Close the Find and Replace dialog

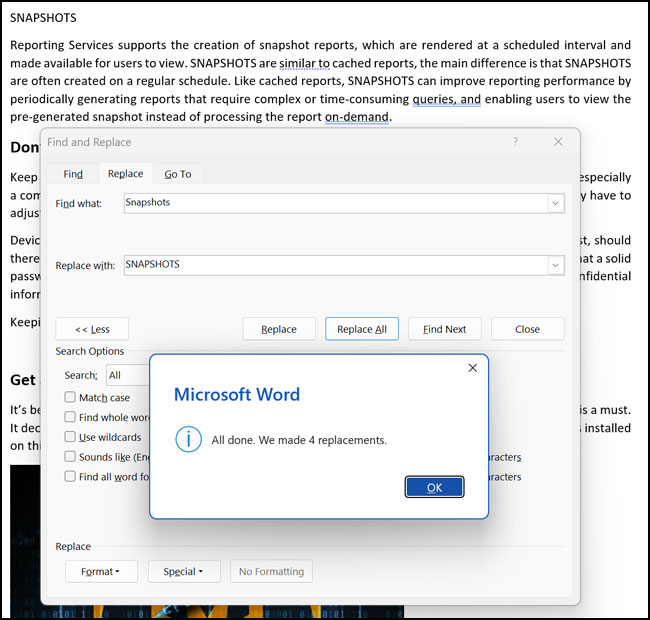coord(558,142)
